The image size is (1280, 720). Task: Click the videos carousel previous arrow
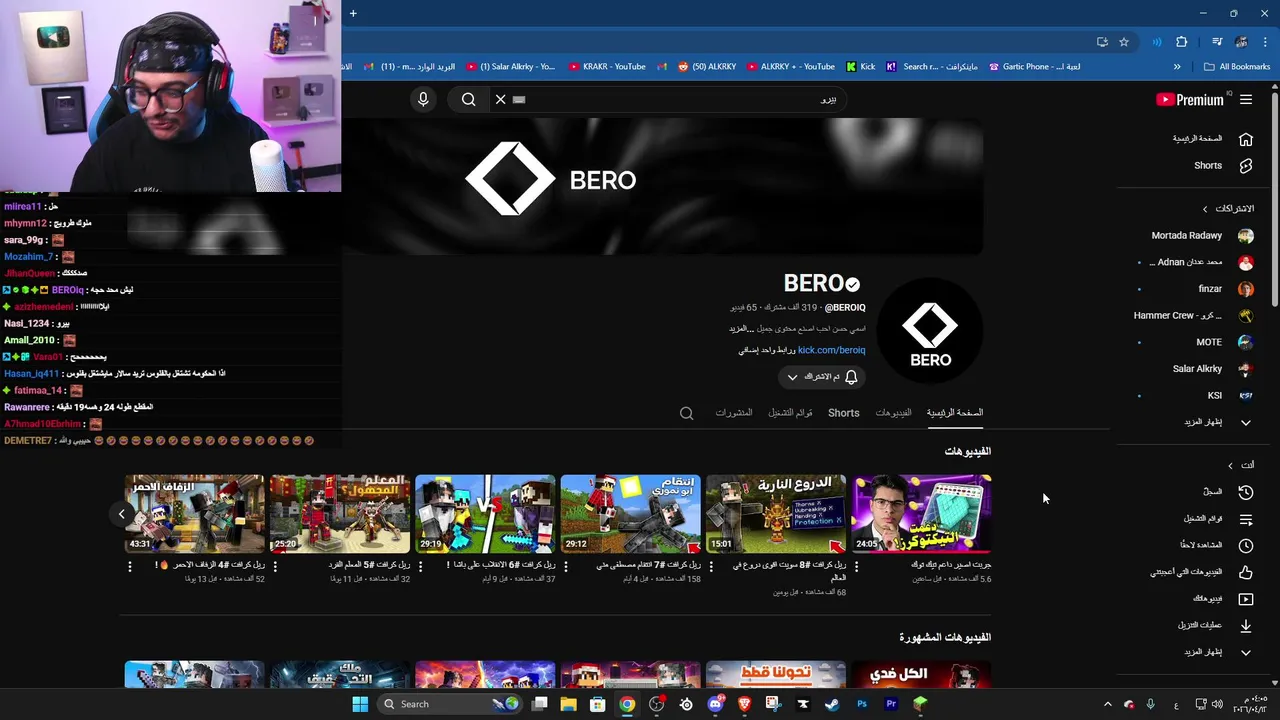coord(122,514)
